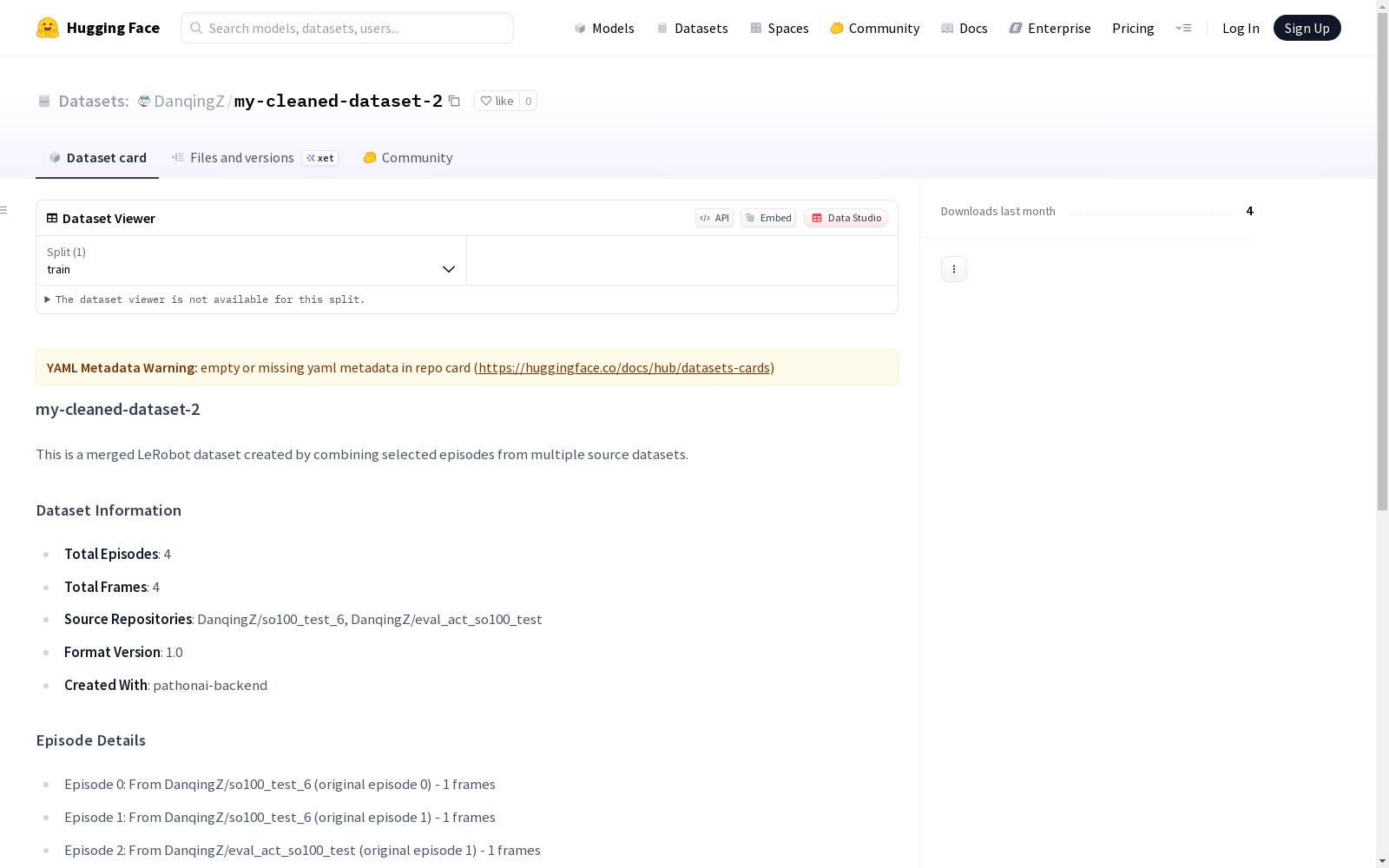The image size is (1389, 868).
Task: Click the Sign Up button
Action: tap(1307, 28)
